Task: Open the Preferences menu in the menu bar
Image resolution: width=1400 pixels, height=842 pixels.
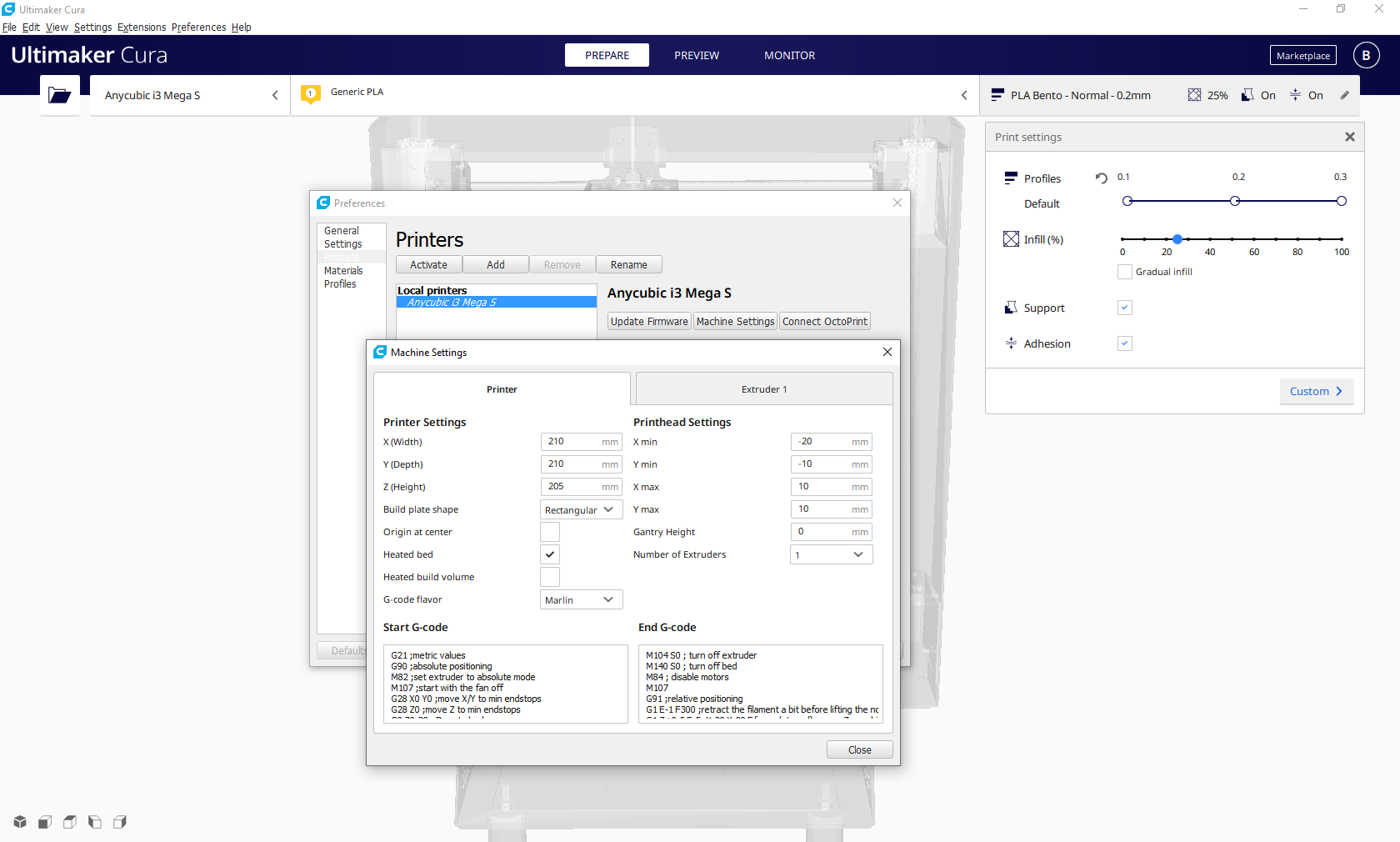Action: tap(198, 27)
